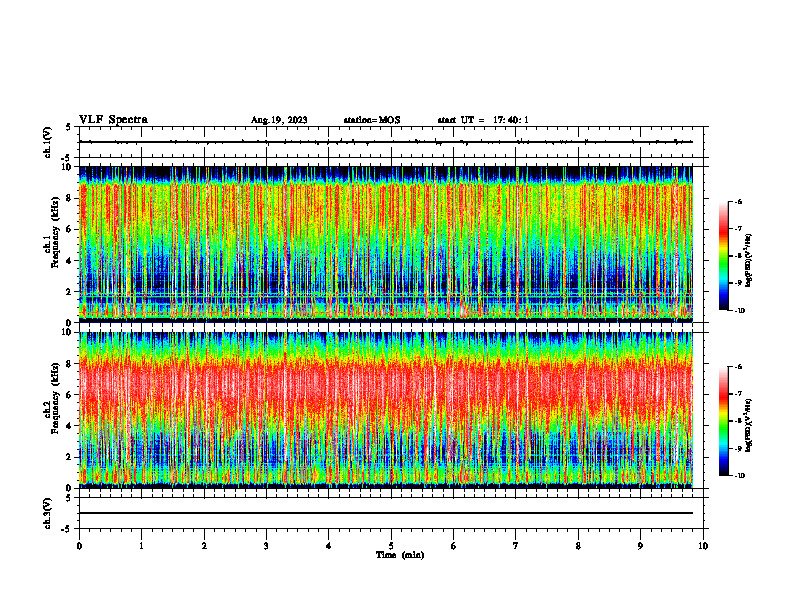Click the "3" tick on the time axis
Viewport: 792px width, 612px height.
tap(266, 546)
